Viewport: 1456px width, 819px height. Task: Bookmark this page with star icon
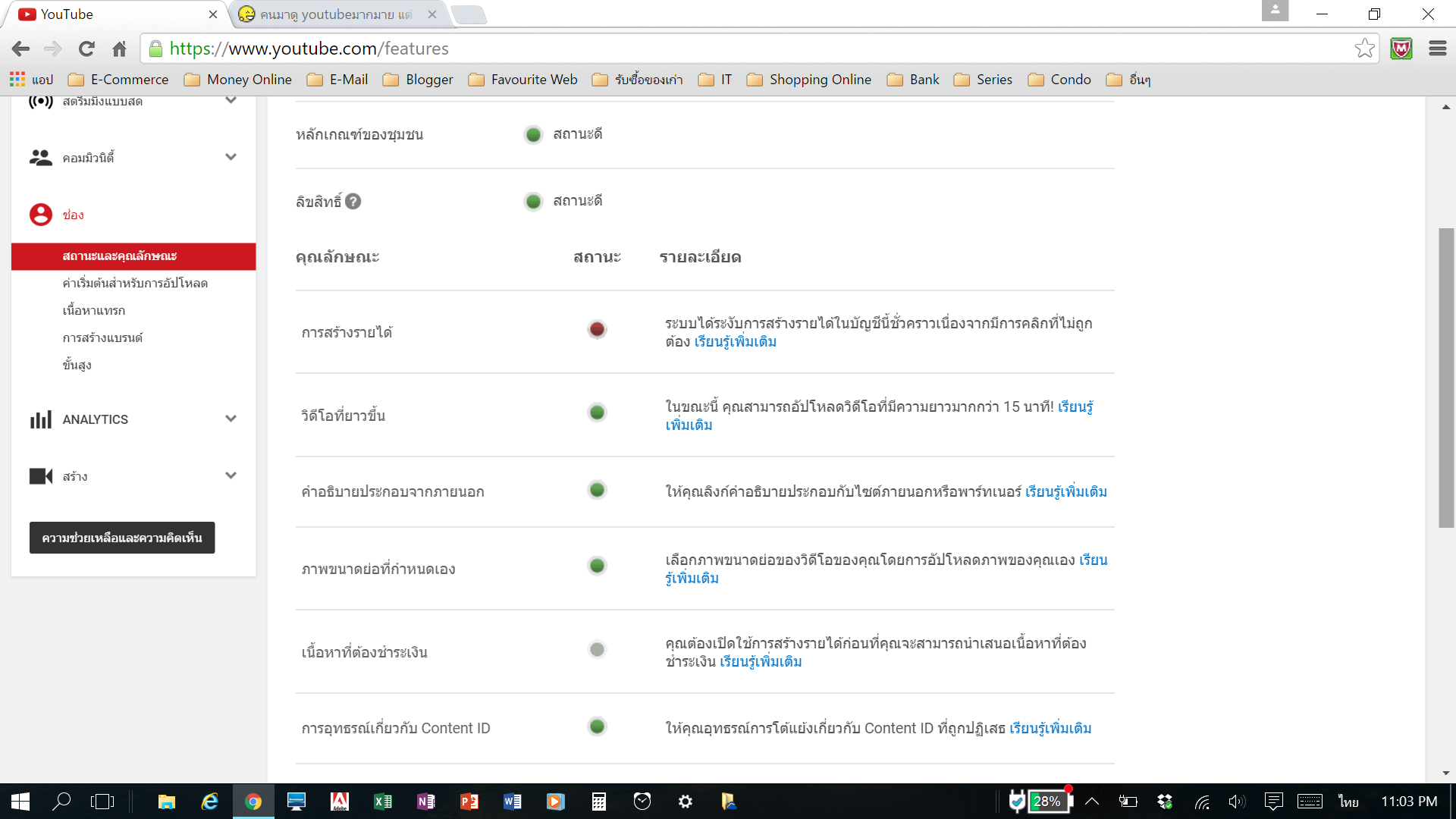click(1364, 49)
